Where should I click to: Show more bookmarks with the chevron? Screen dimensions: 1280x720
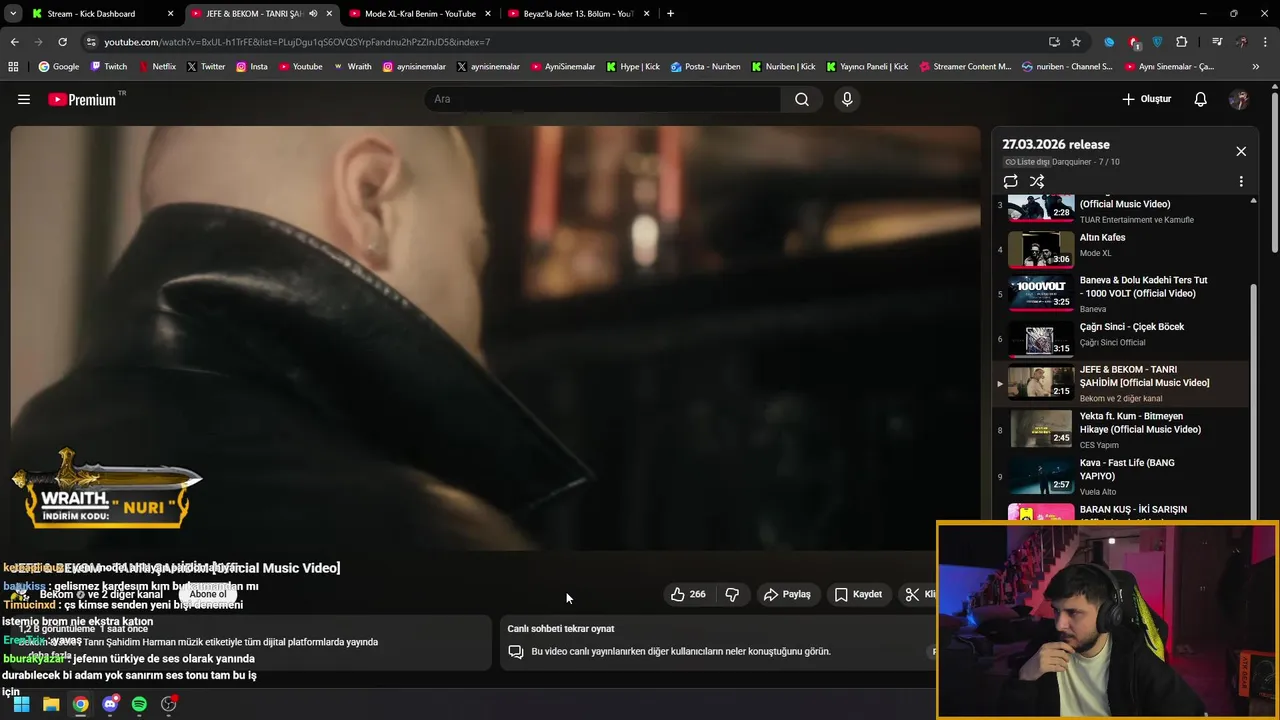[1256, 67]
